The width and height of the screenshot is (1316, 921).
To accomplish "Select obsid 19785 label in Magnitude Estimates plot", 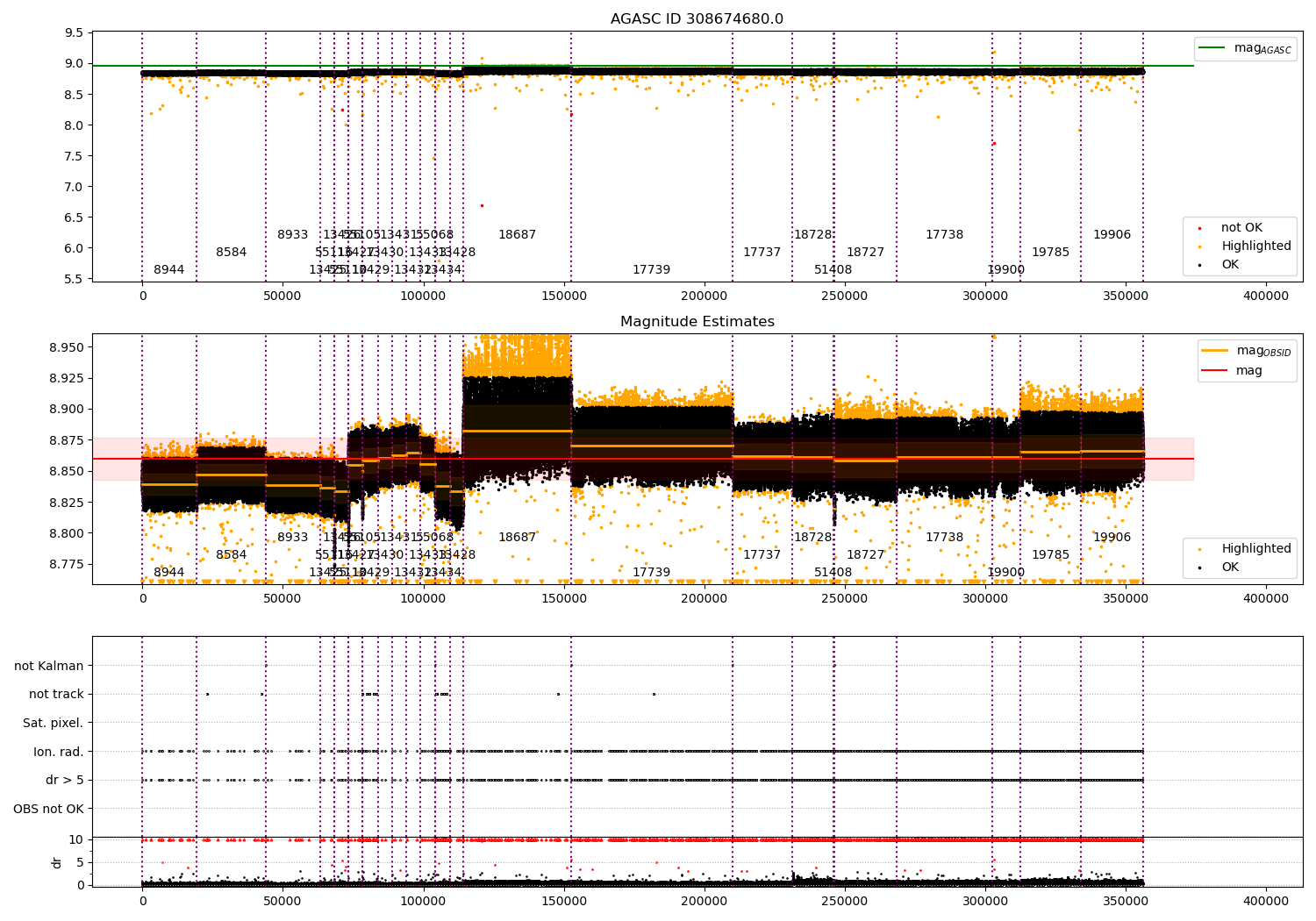I will (1050, 554).
